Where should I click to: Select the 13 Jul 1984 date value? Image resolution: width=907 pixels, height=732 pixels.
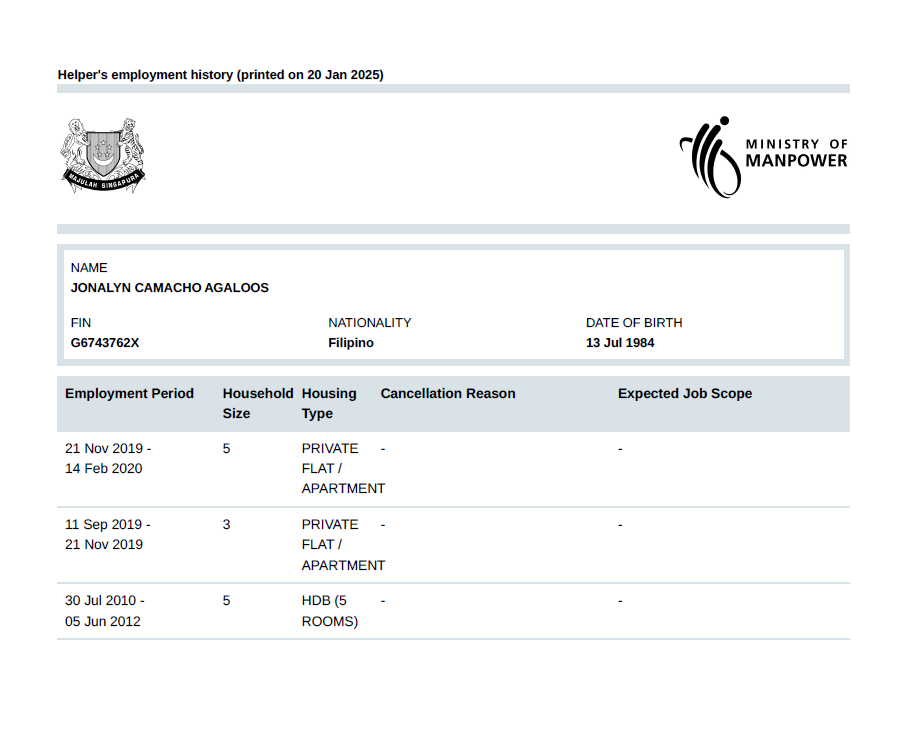pyautogui.click(x=620, y=343)
